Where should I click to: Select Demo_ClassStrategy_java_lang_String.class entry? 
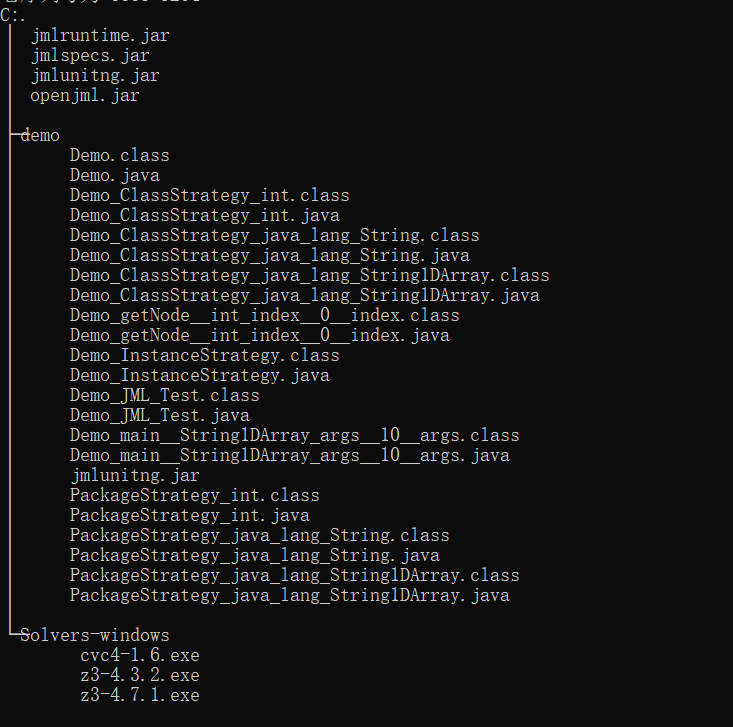[x=274, y=235]
